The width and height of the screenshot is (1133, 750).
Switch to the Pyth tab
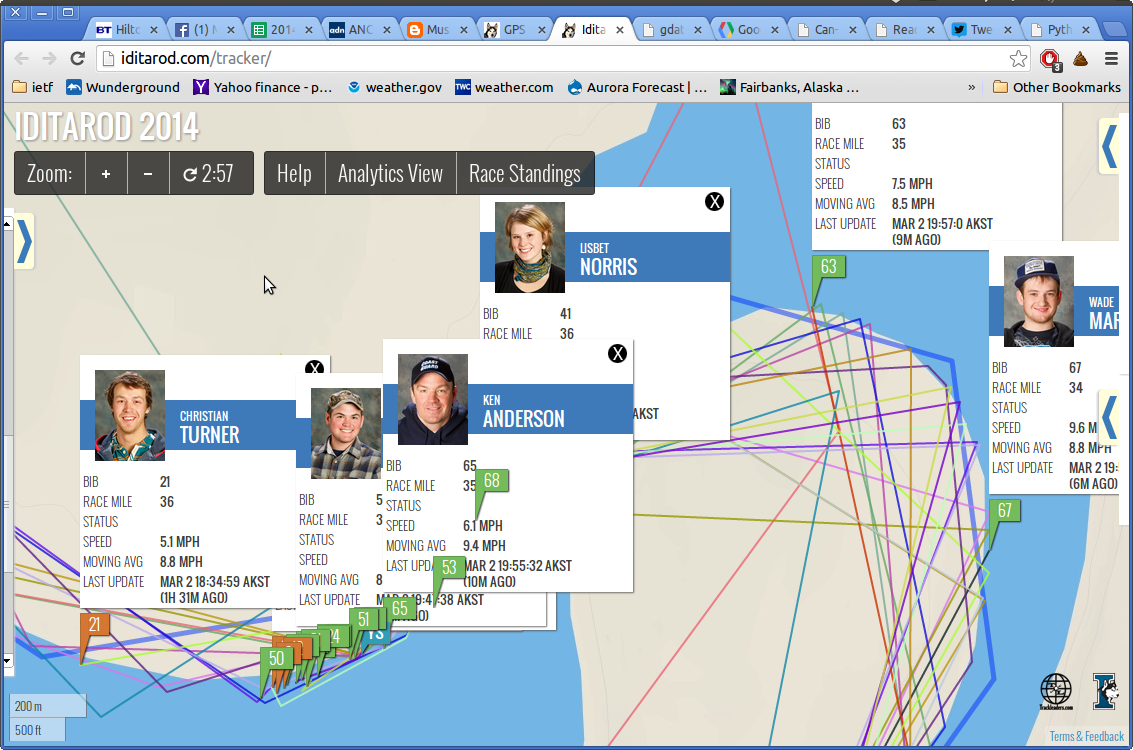[1059, 30]
